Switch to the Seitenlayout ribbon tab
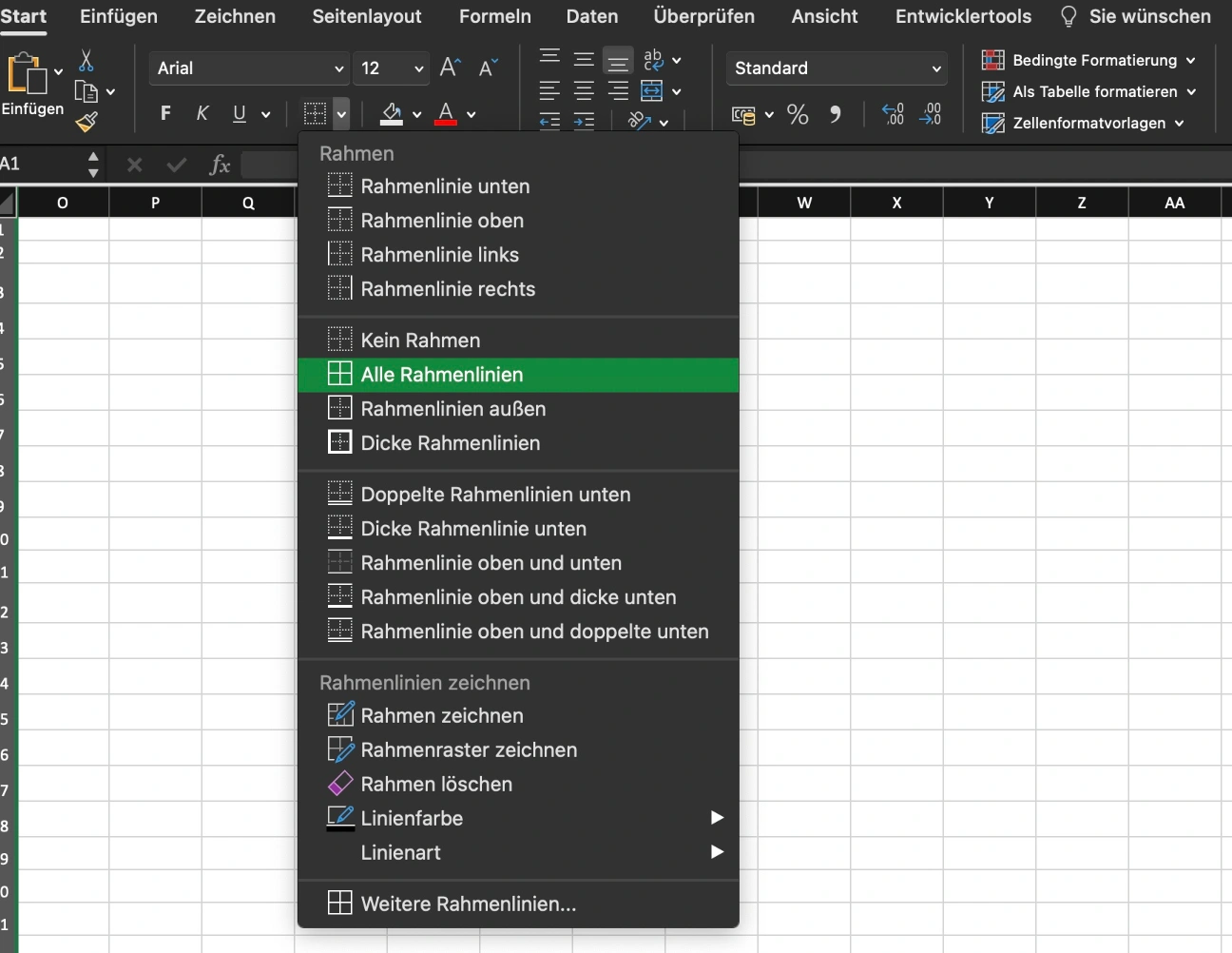The width and height of the screenshot is (1232, 953). (367, 16)
